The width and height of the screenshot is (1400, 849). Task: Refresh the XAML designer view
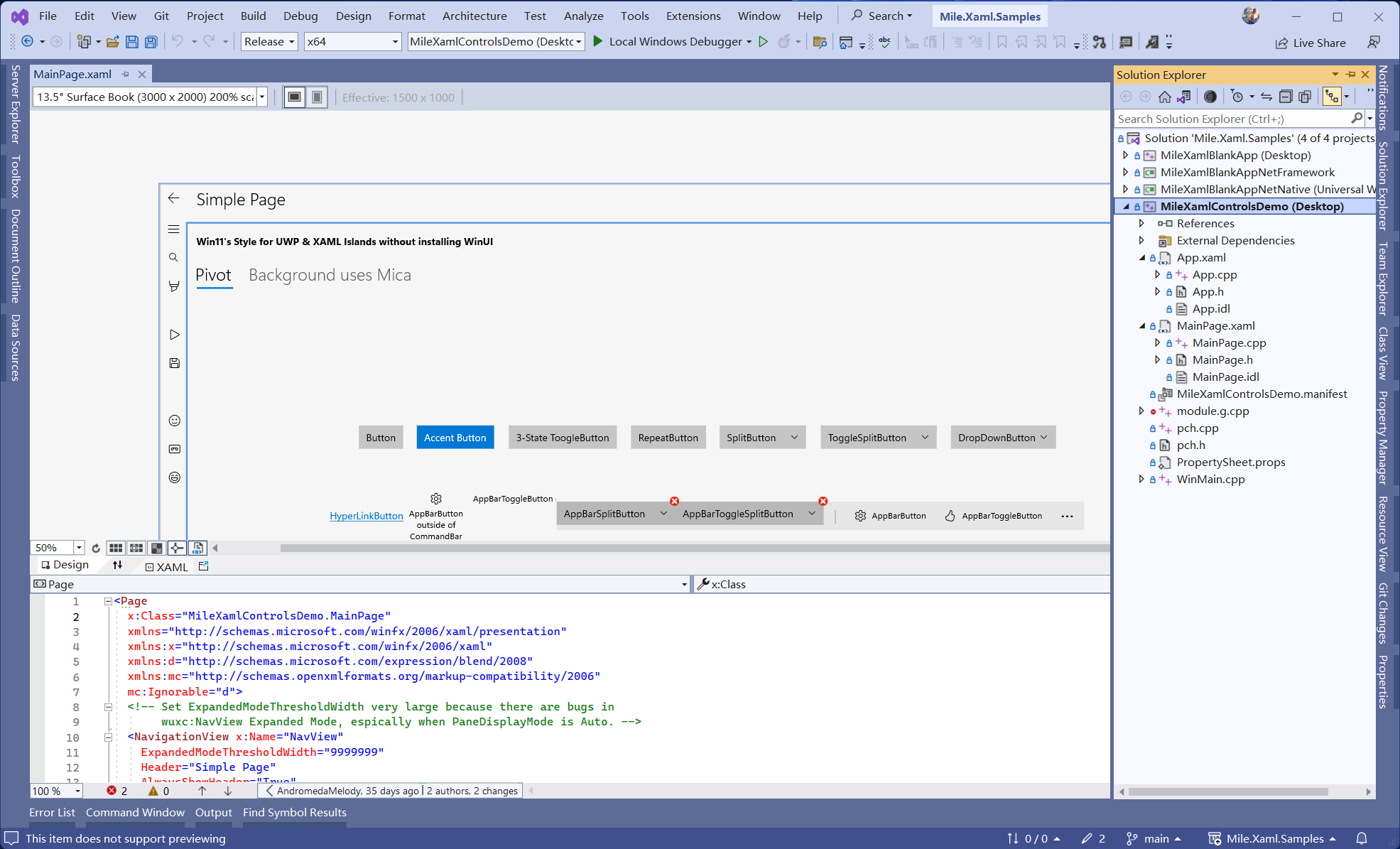pos(96,548)
